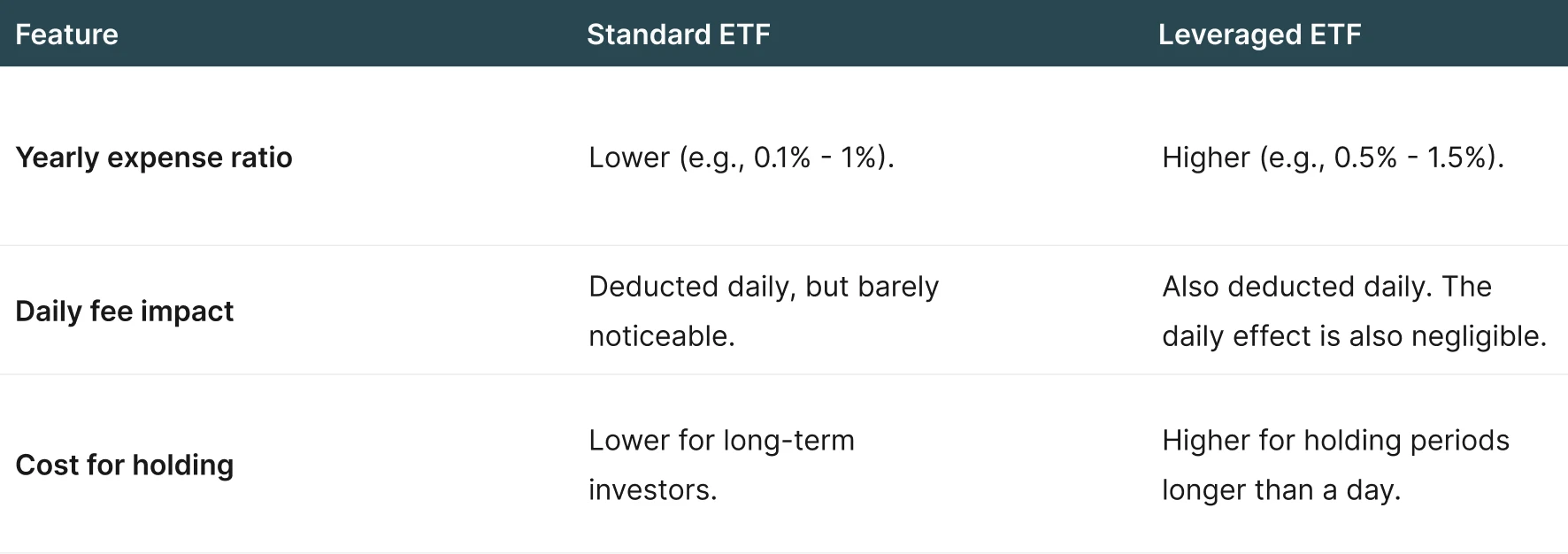The height and width of the screenshot is (554, 1568).
Task: Click the Feature column header
Action: (66, 35)
